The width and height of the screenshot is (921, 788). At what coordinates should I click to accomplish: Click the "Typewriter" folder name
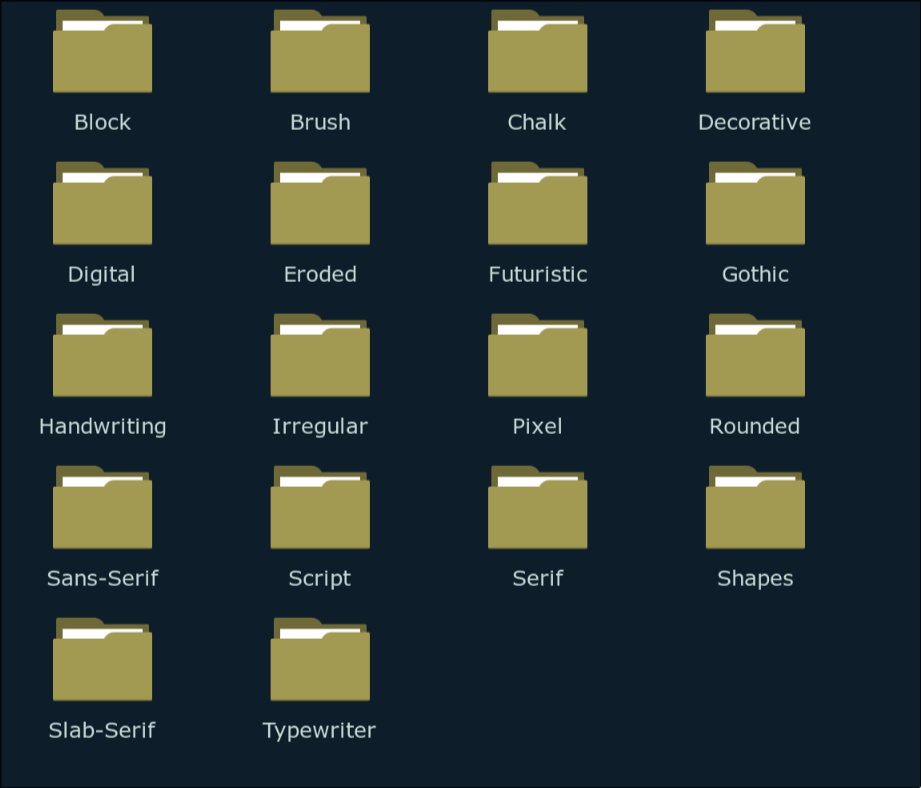(x=319, y=731)
